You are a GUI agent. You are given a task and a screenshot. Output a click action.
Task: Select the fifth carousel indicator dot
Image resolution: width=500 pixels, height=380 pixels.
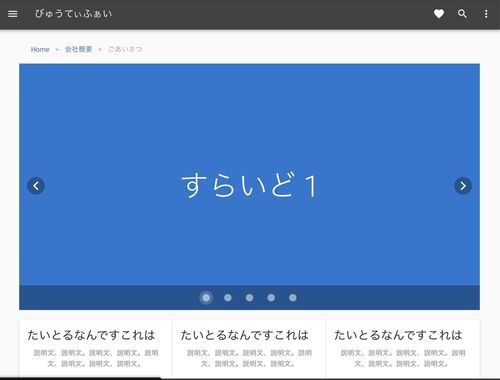click(x=293, y=298)
